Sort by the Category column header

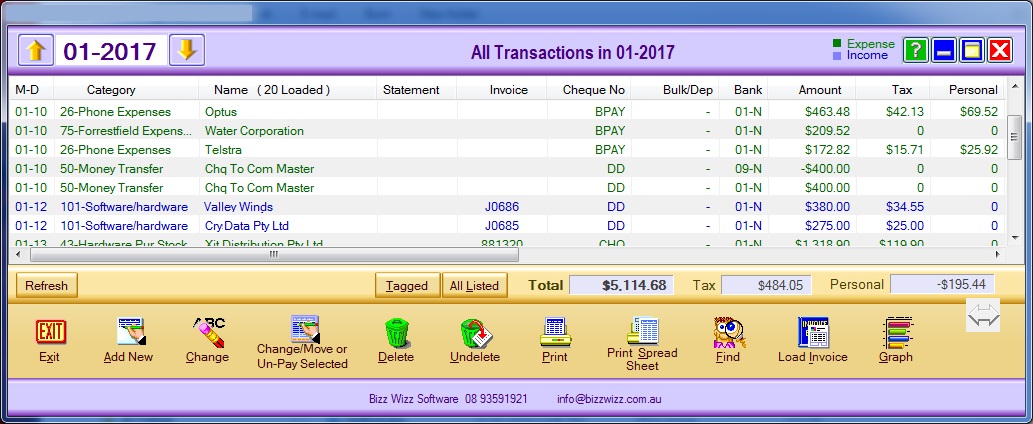click(111, 90)
